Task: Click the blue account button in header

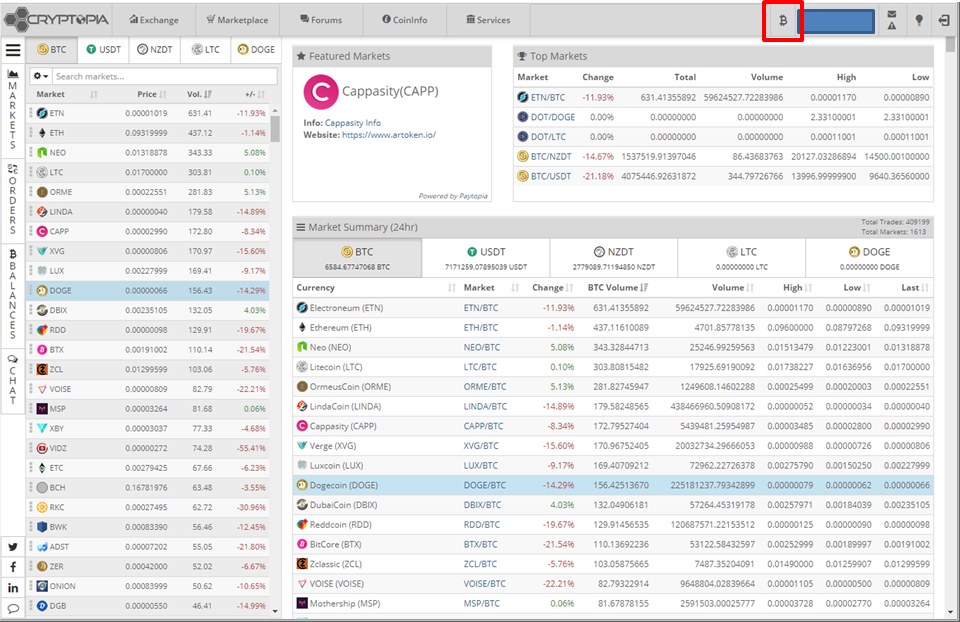Action: tap(836, 21)
